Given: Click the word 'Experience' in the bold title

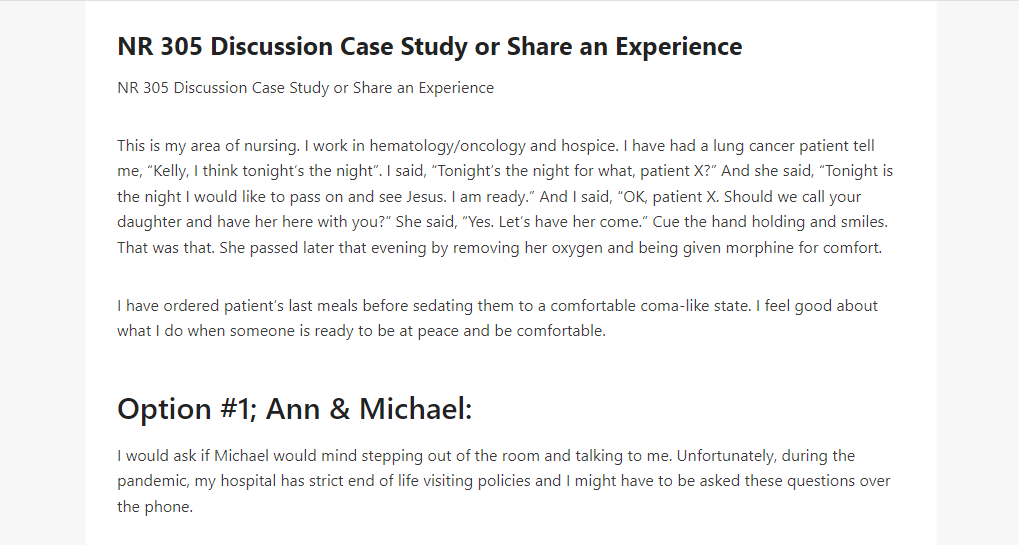Looking at the screenshot, I should [x=678, y=47].
